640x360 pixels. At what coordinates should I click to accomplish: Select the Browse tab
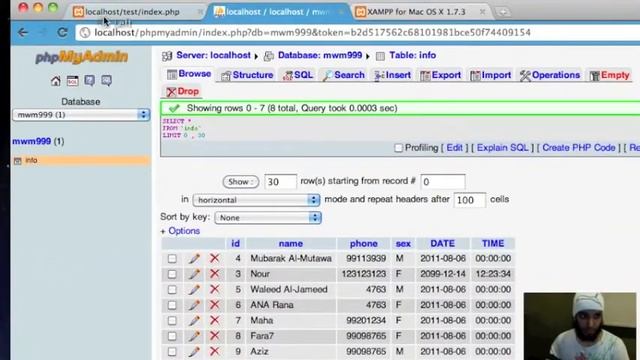(189, 74)
